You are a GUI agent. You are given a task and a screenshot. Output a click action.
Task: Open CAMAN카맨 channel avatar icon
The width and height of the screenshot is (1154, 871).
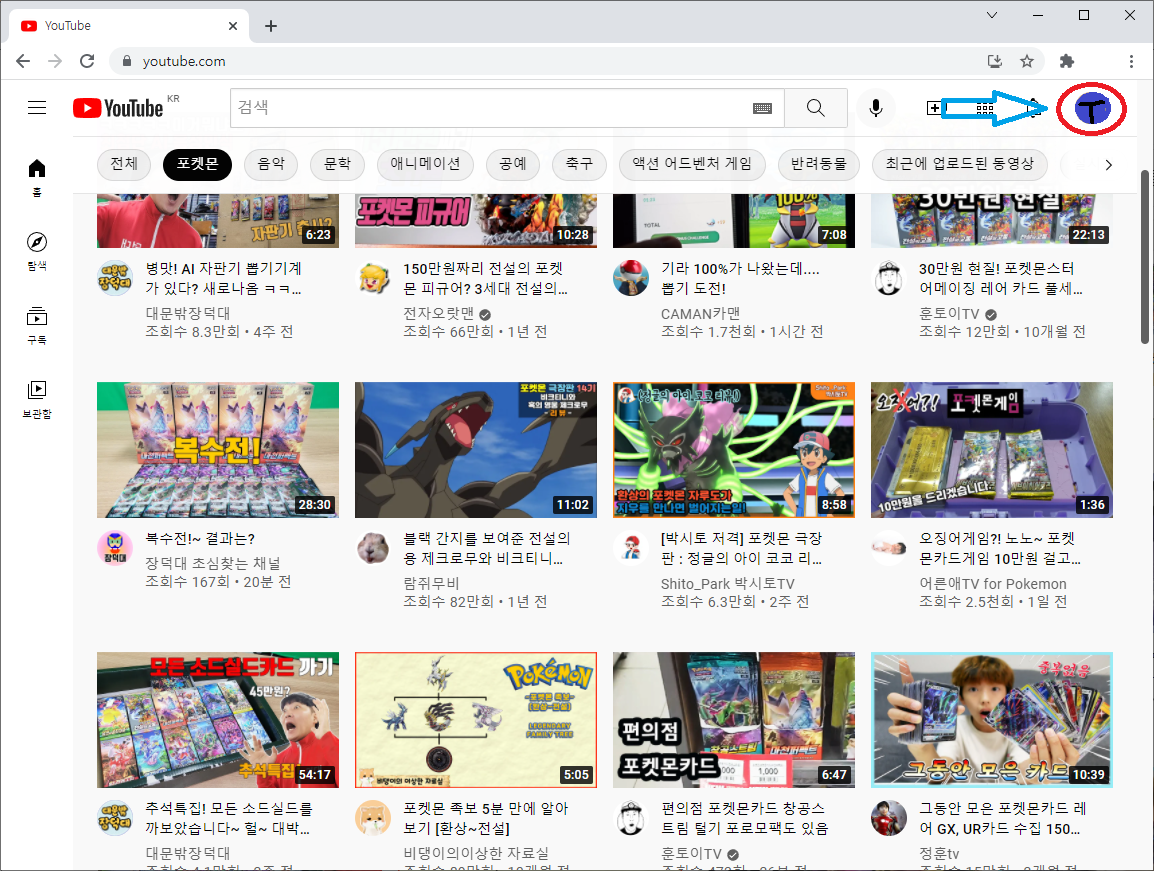(631, 278)
